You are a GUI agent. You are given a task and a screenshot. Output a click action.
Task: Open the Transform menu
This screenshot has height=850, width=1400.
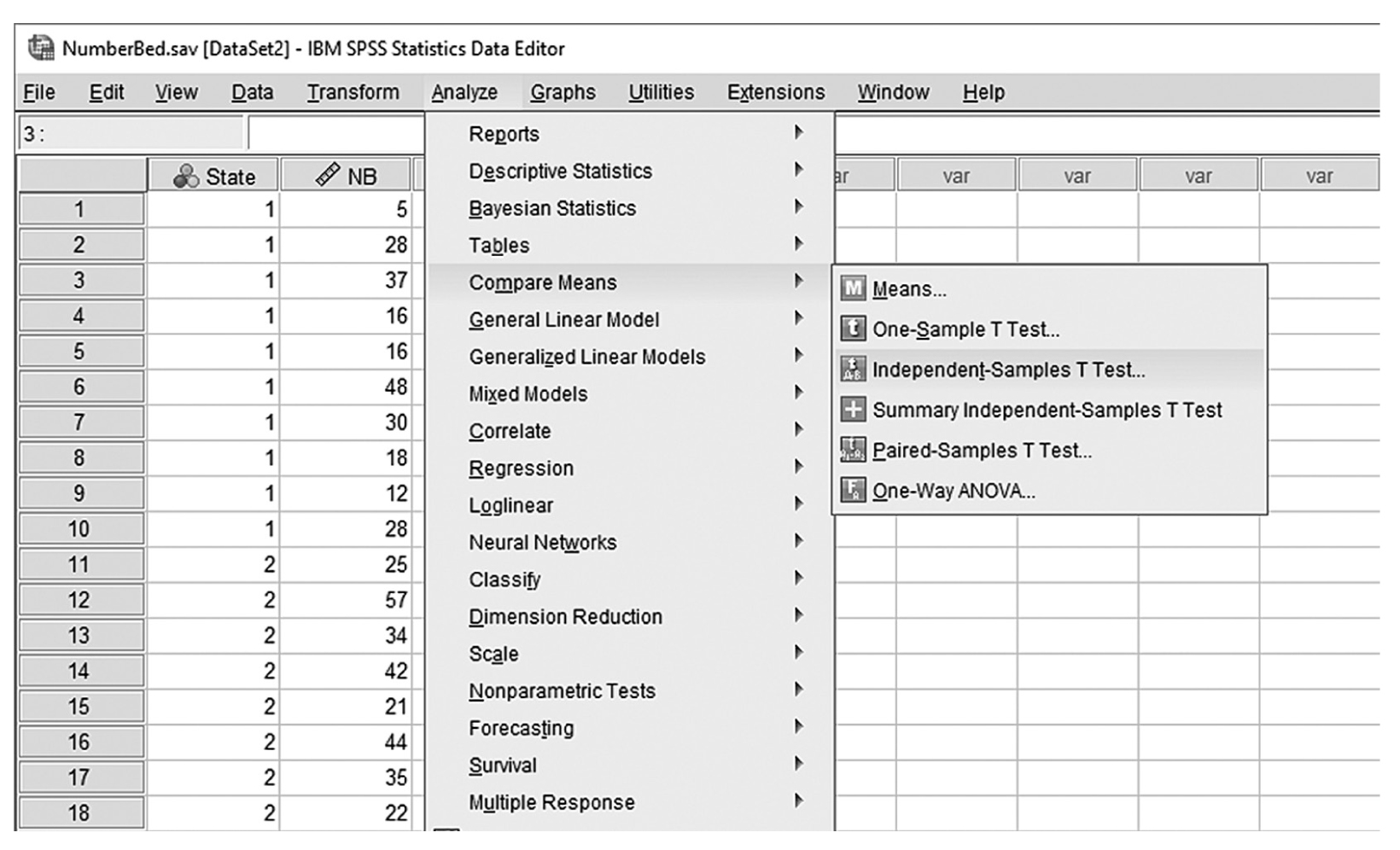pos(353,92)
